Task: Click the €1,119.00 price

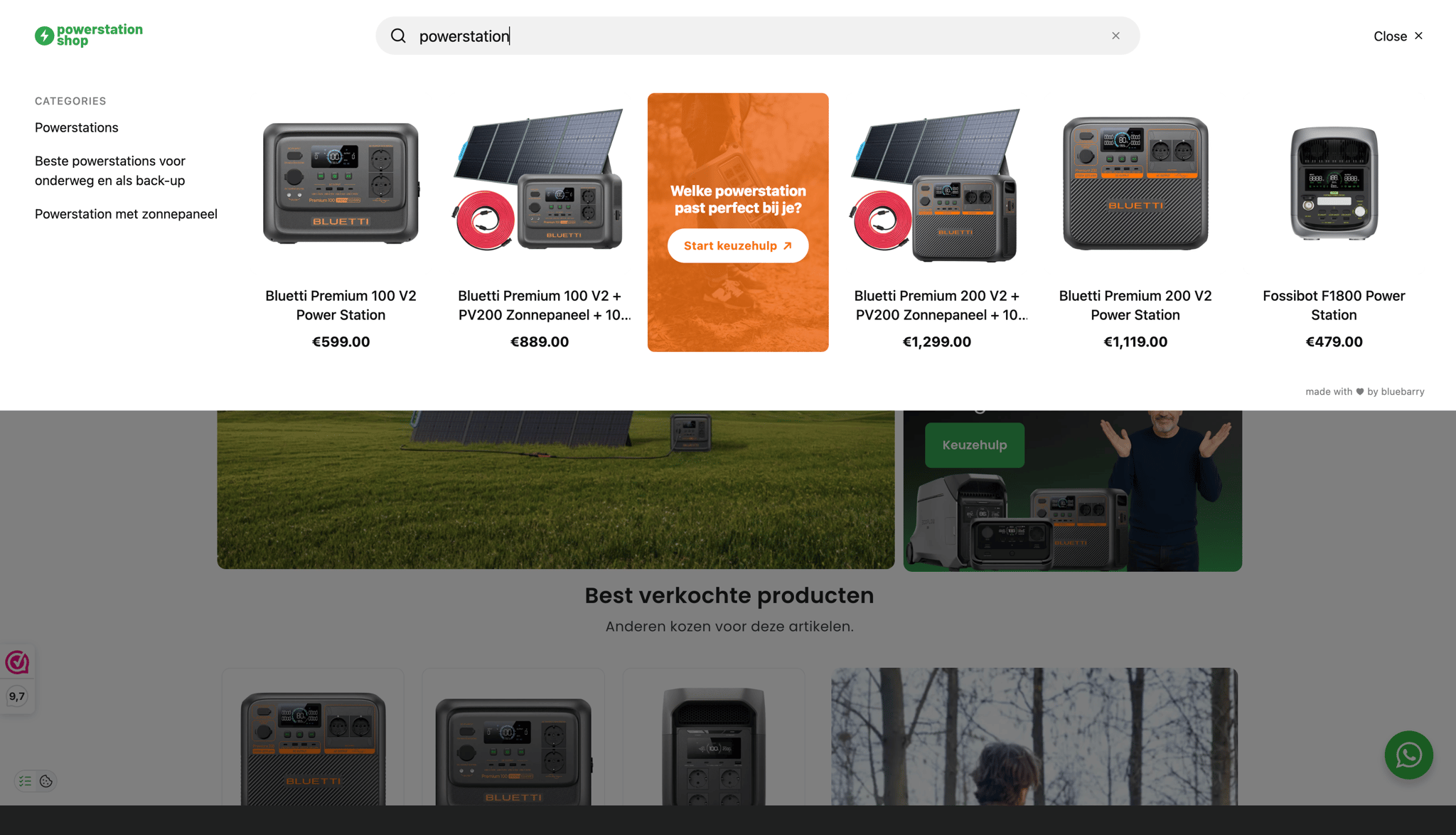Action: click(1135, 341)
